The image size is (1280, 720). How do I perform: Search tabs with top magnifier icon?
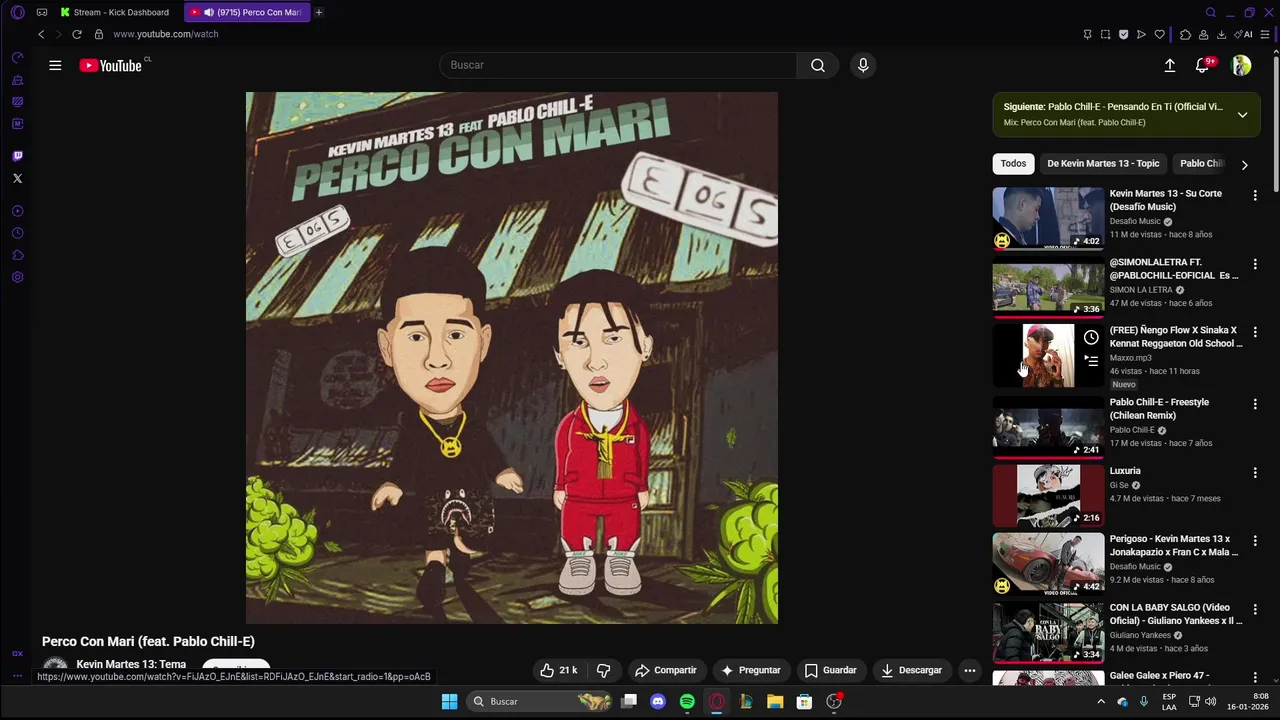click(x=1210, y=12)
